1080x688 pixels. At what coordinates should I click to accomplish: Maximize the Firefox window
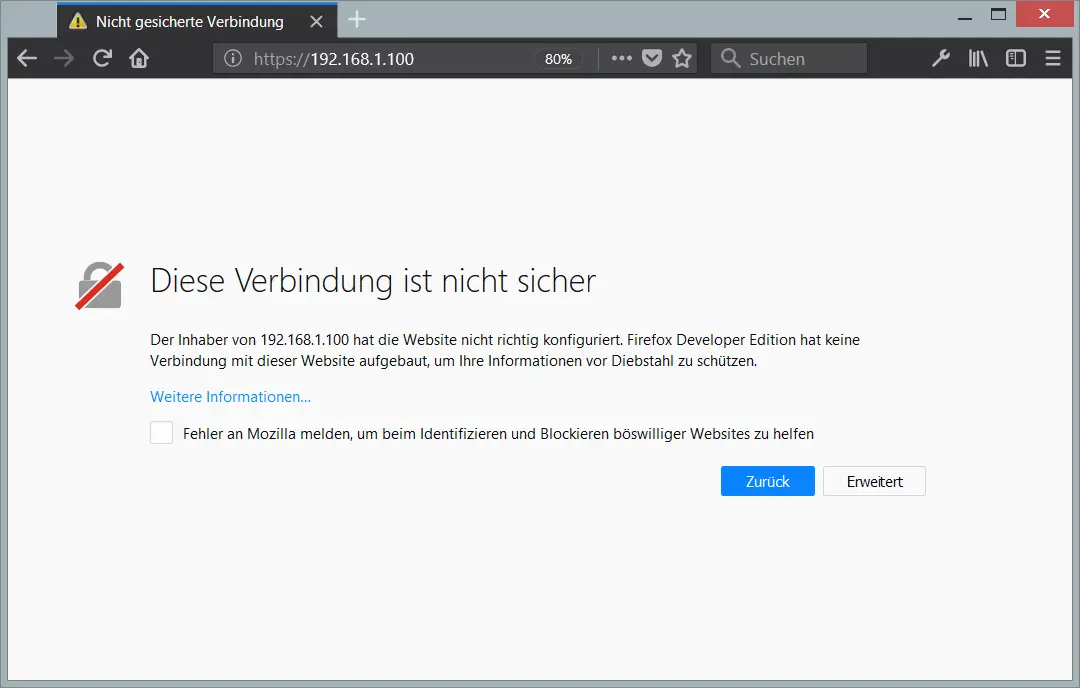[998, 14]
